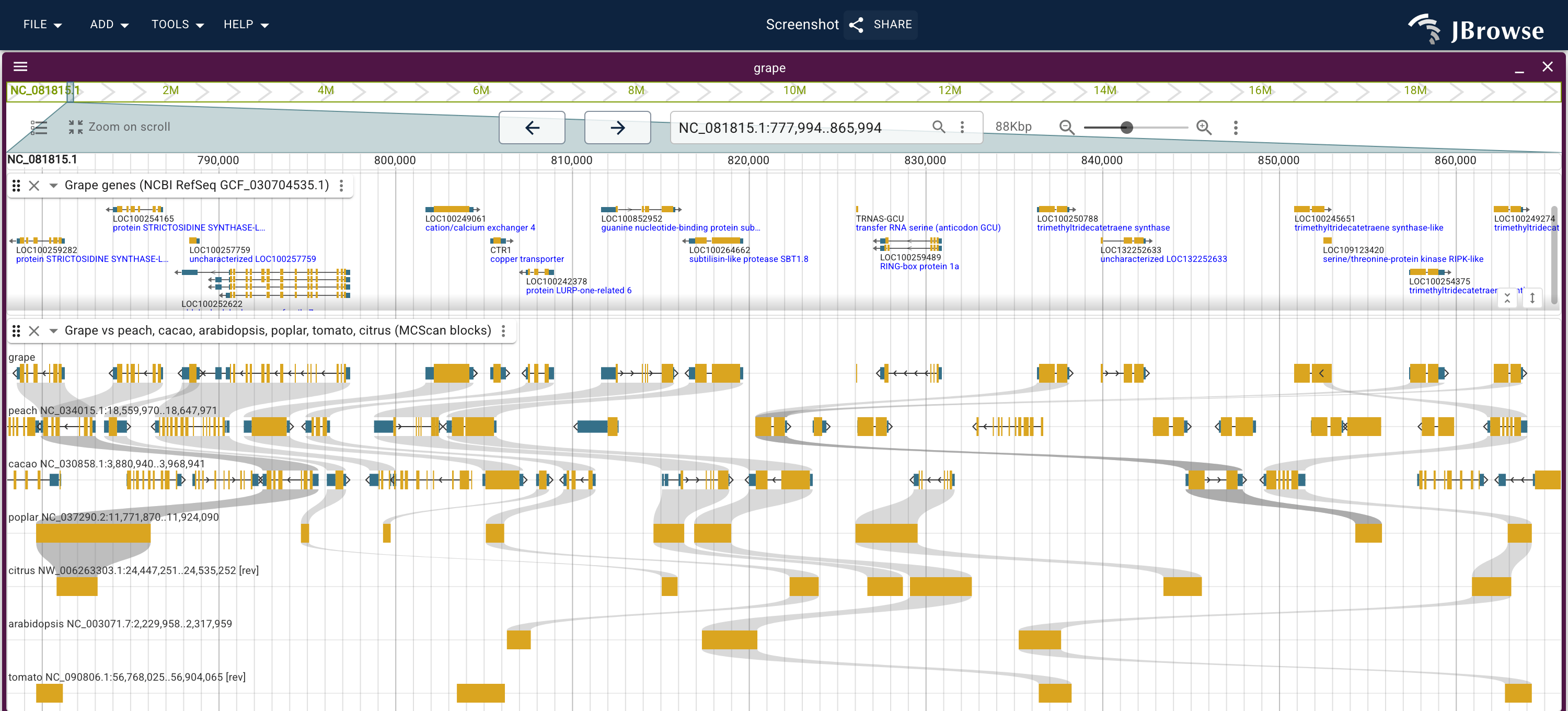This screenshot has width=1568, height=711.
Task: Expand the MCScan blocks track dropdown arrow
Action: coord(53,330)
